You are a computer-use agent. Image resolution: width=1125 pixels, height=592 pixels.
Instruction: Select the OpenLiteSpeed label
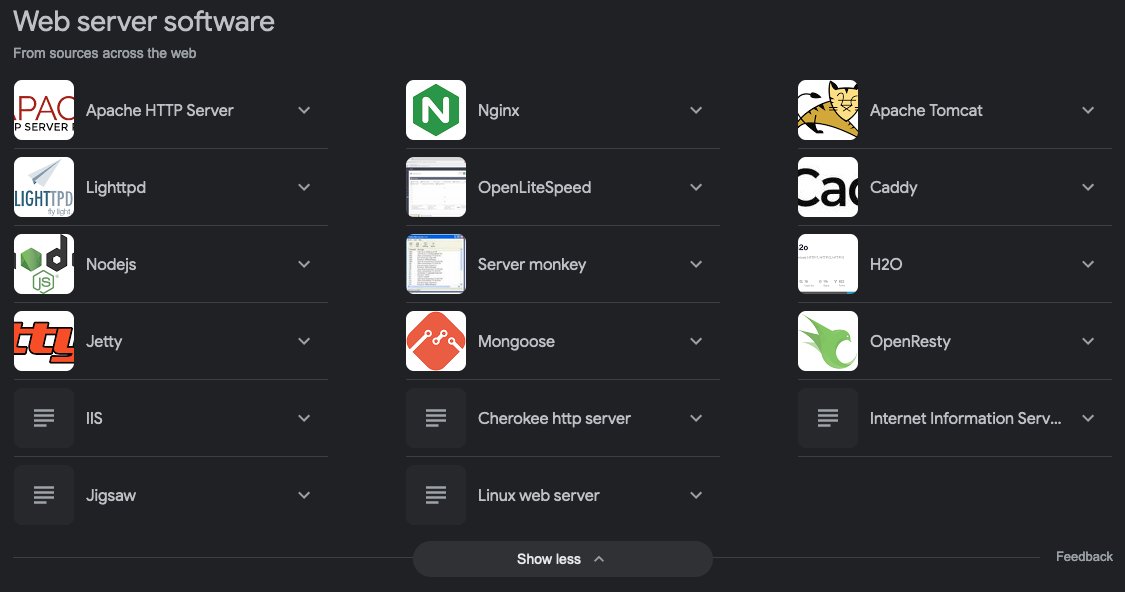[535, 187]
